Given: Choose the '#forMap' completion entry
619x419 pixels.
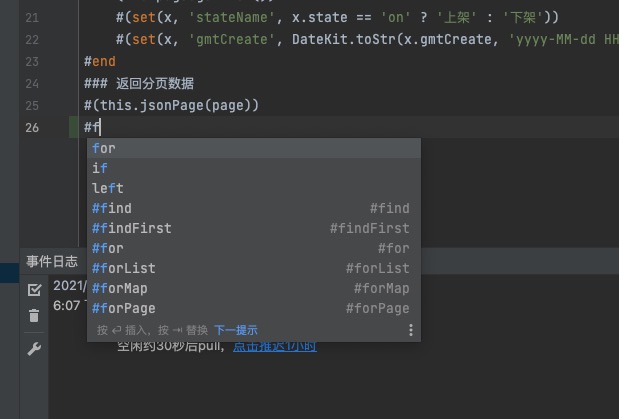Looking at the screenshot, I should click(120, 288).
